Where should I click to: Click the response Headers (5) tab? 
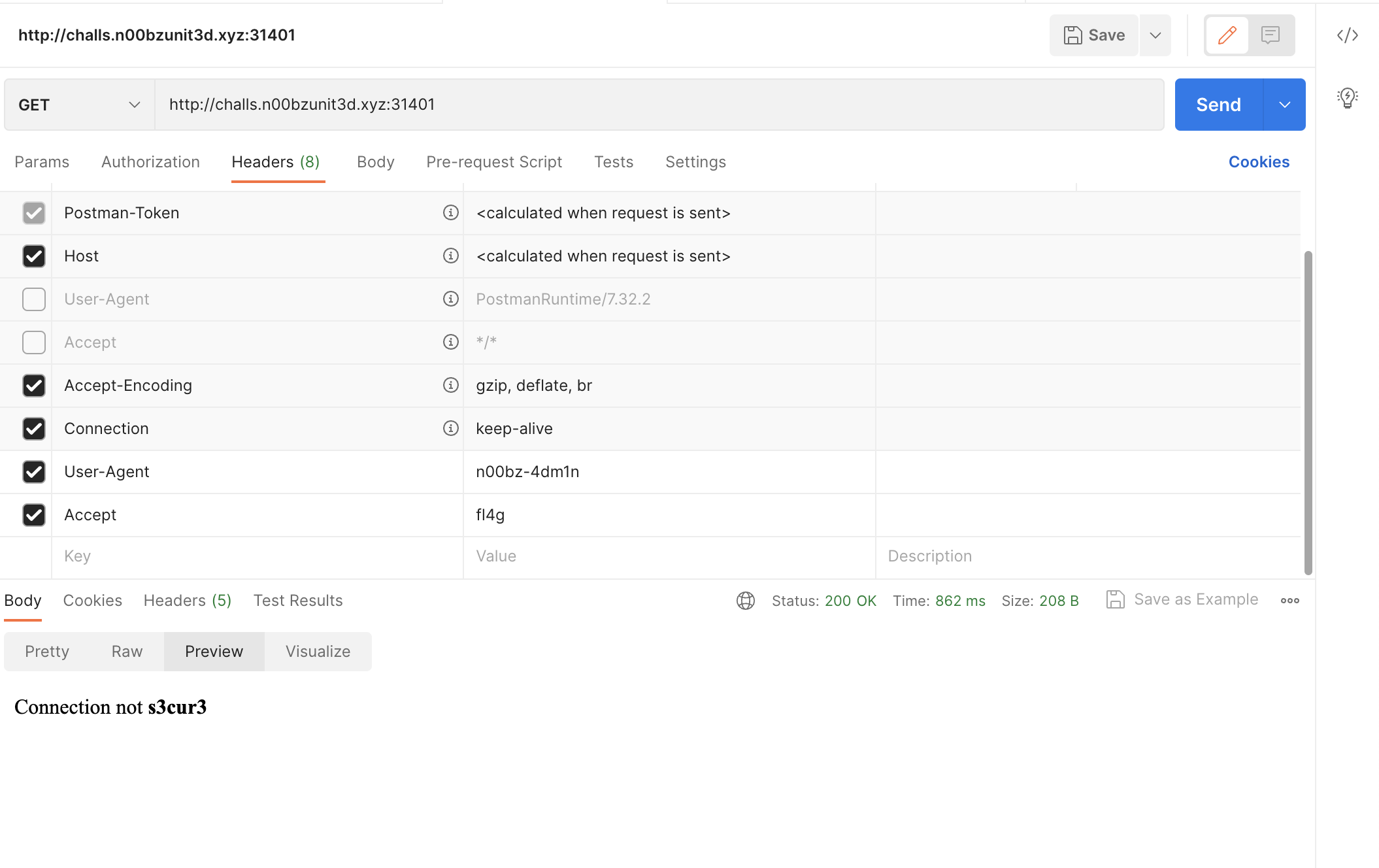pyautogui.click(x=187, y=600)
